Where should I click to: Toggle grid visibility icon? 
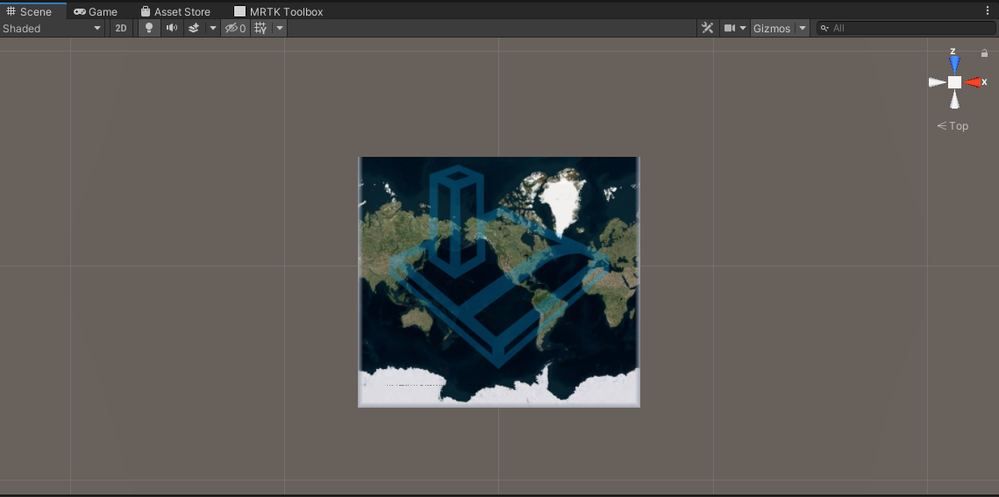261,28
